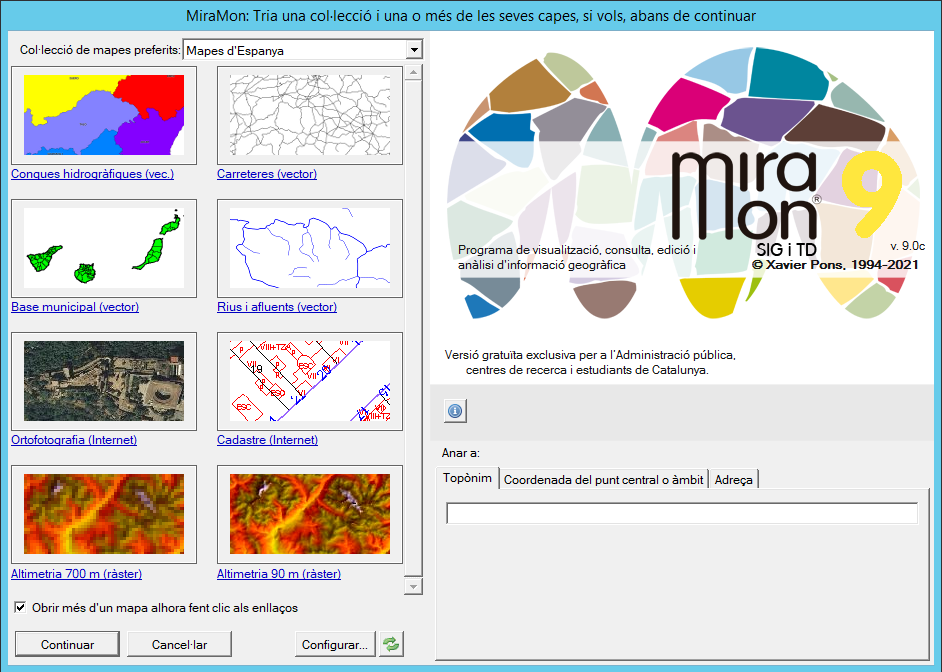
Task: Open 'Carreteres (vector)' link
Action: tap(267, 174)
